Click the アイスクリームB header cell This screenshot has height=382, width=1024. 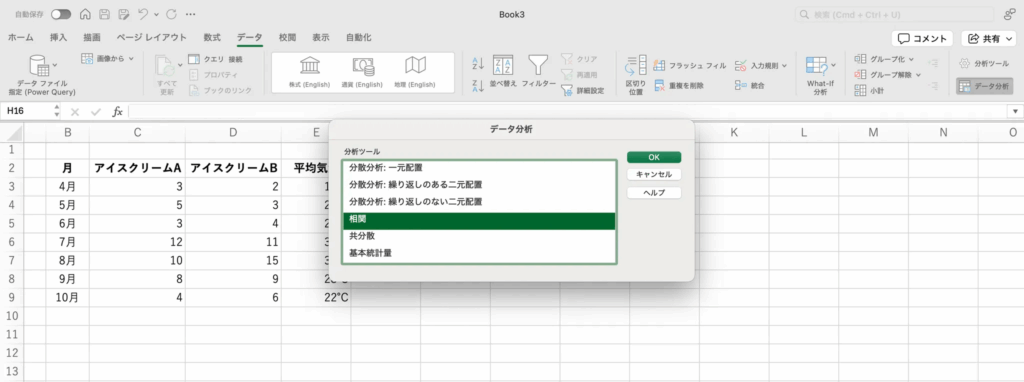[x=234, y=168]
